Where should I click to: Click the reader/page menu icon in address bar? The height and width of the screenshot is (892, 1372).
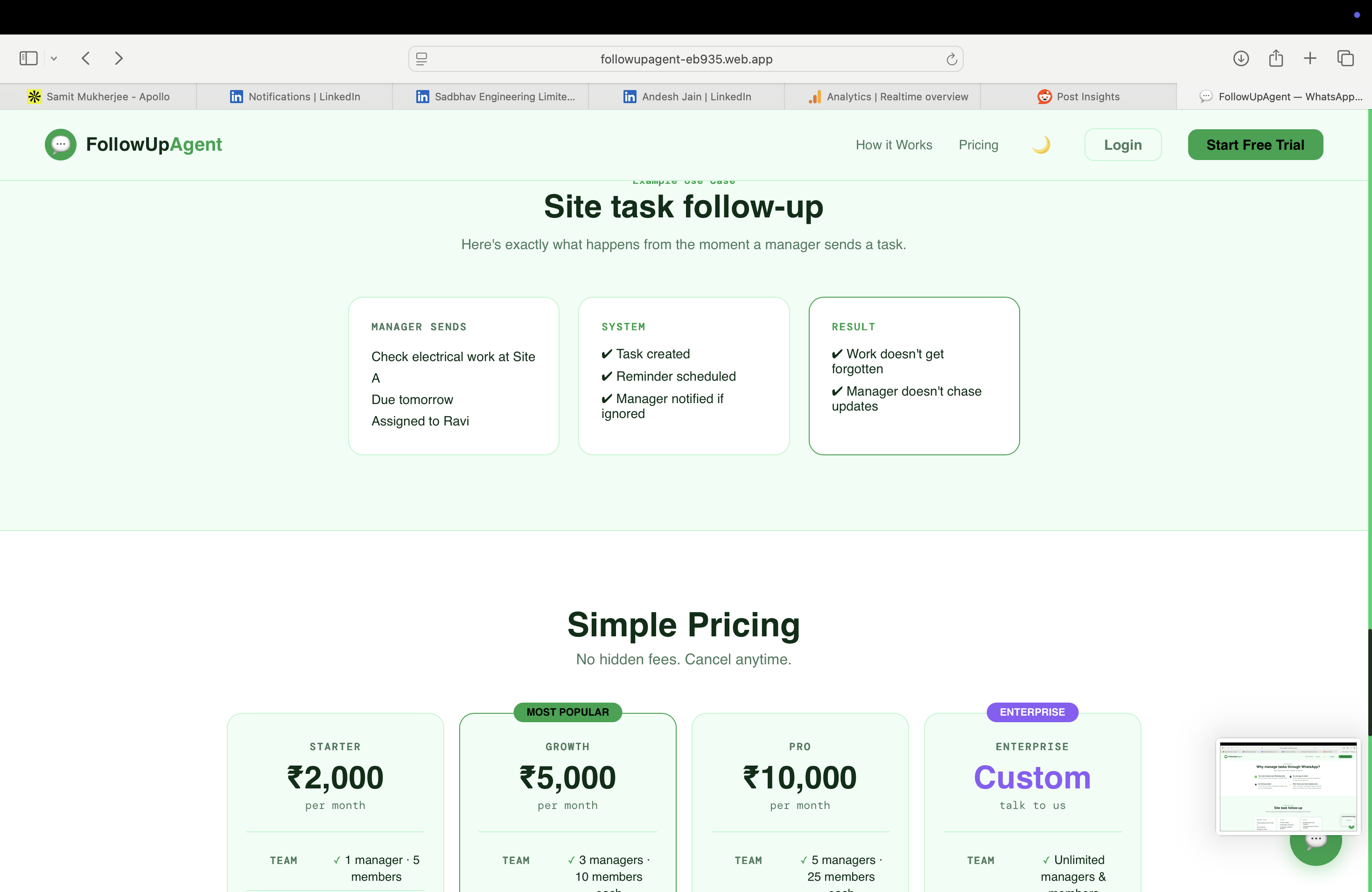[421, 59]
